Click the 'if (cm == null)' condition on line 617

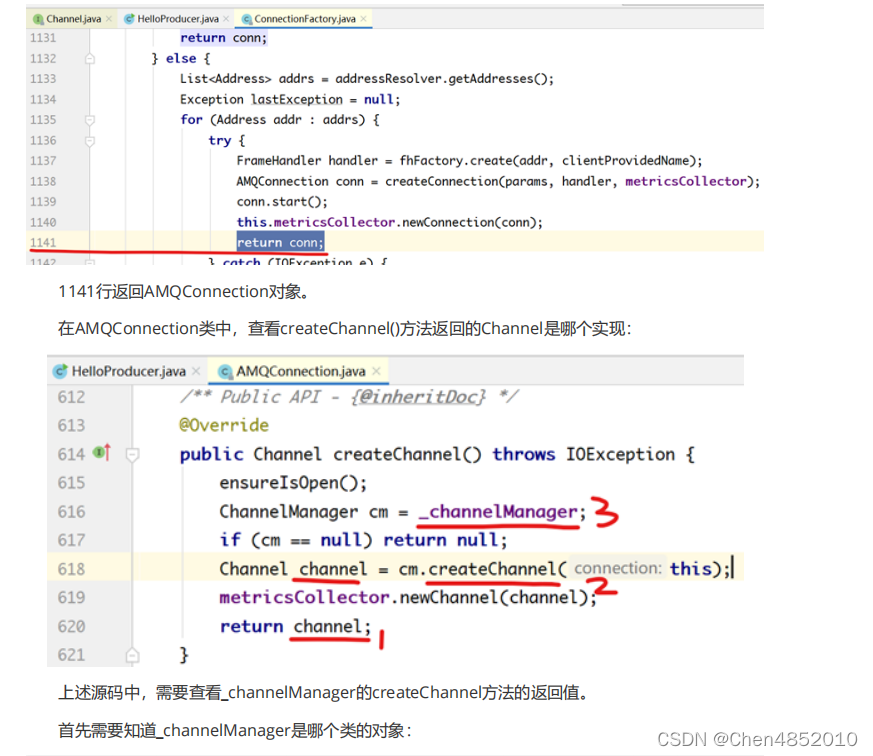295,540
